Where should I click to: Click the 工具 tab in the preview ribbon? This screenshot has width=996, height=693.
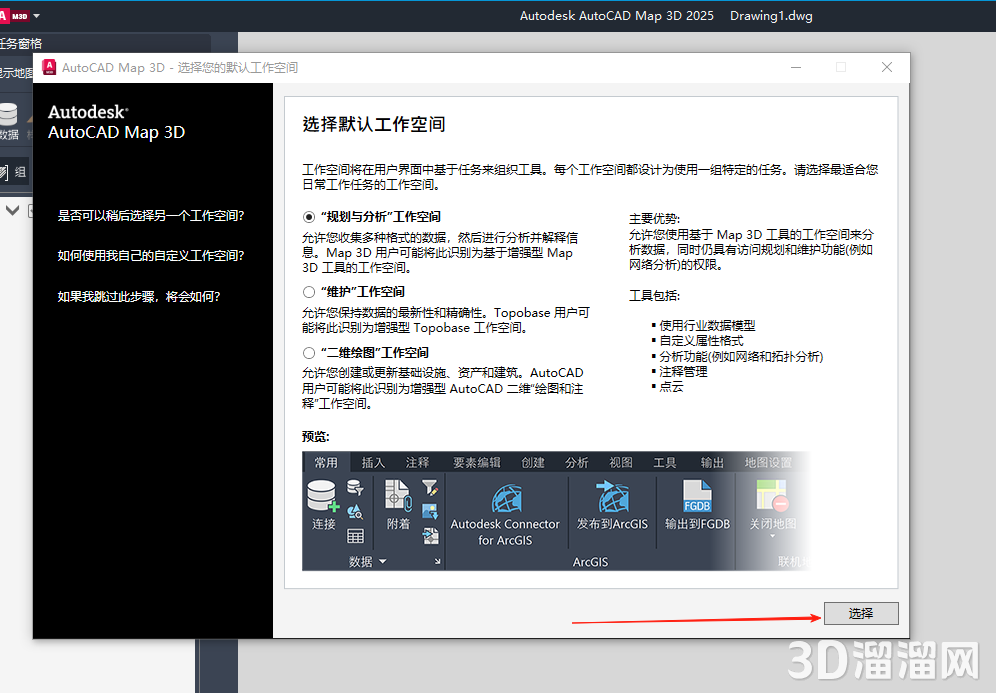664,462
